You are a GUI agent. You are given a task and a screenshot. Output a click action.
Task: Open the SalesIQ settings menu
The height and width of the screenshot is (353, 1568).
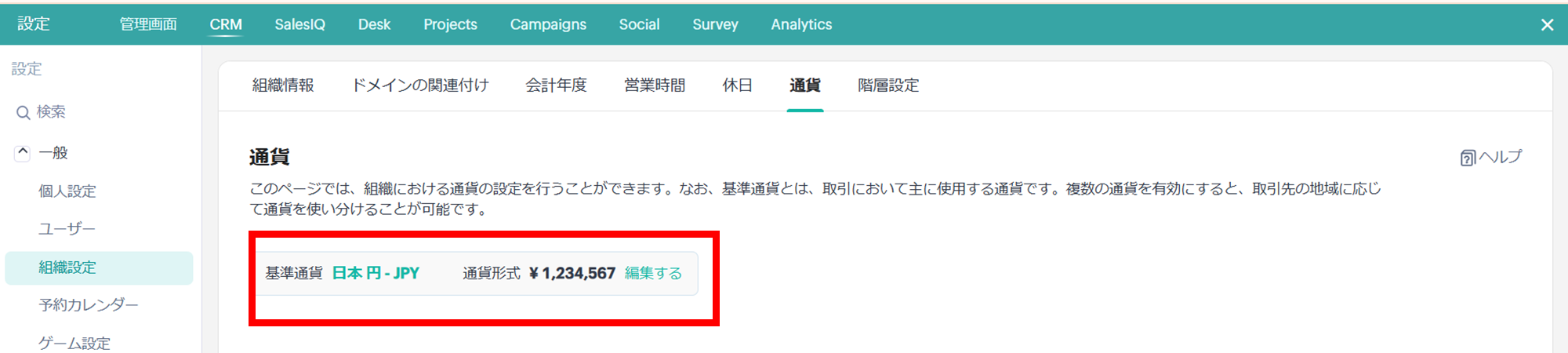(x=299, y=24)
